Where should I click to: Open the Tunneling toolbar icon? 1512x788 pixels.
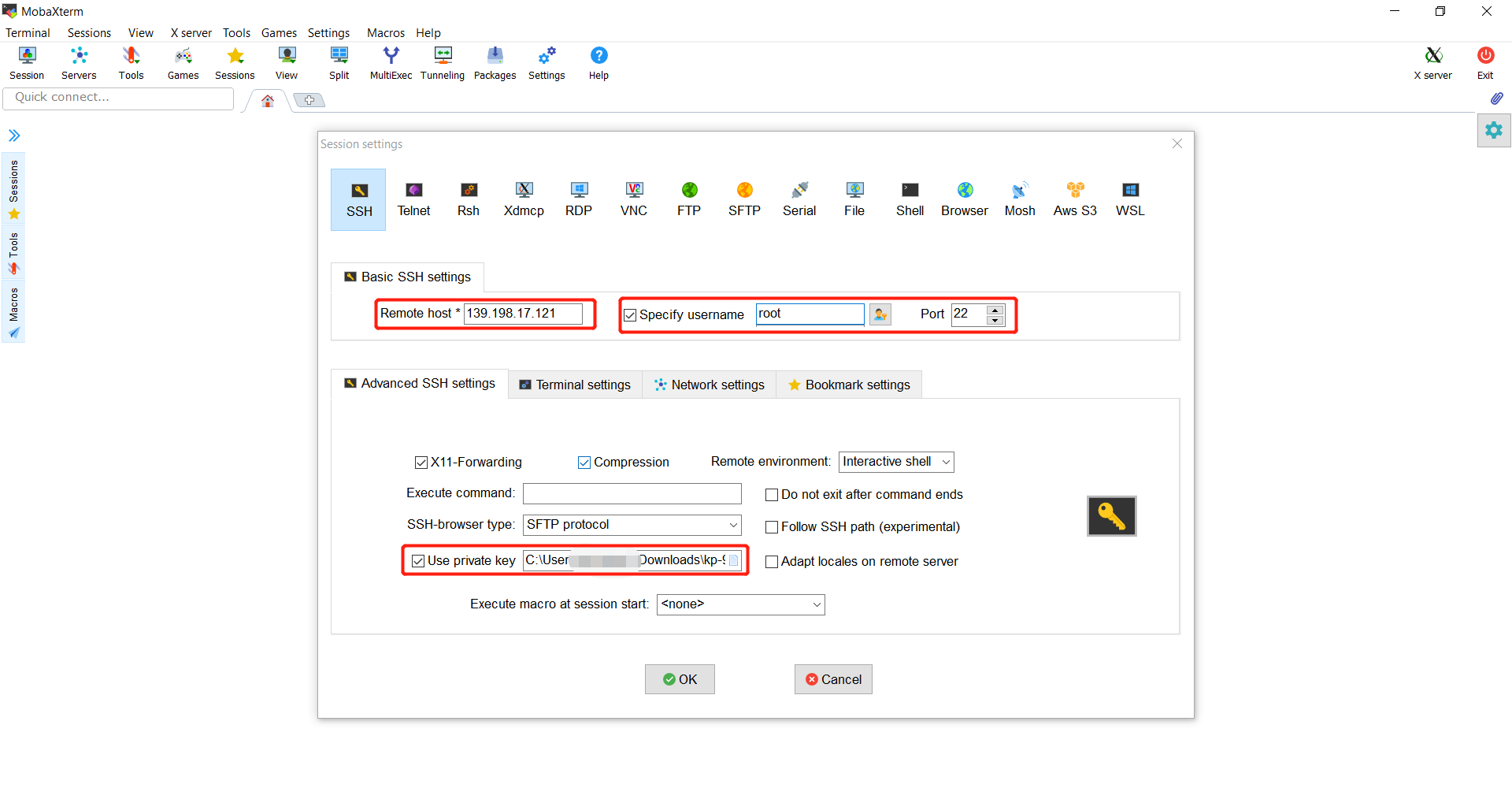coord(443,63)
